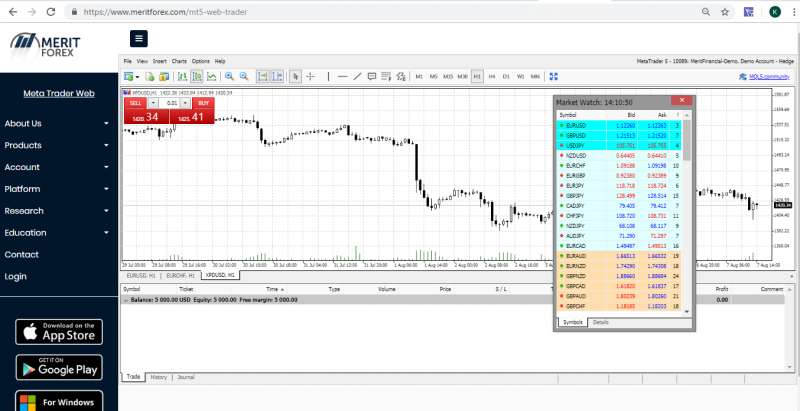Click the Market Watch symbols toolbar icon

(164, 76)
